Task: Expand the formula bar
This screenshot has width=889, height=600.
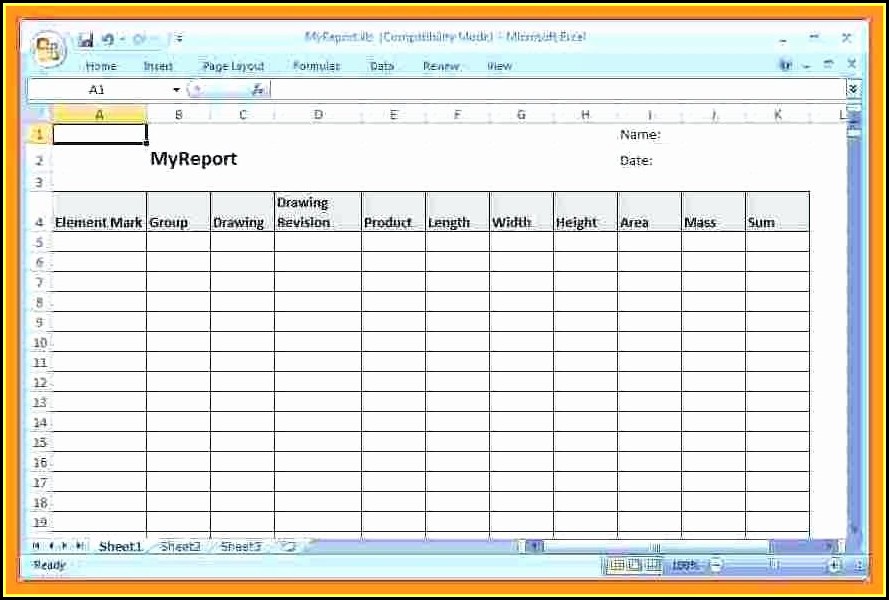Action: pos(853,90)
